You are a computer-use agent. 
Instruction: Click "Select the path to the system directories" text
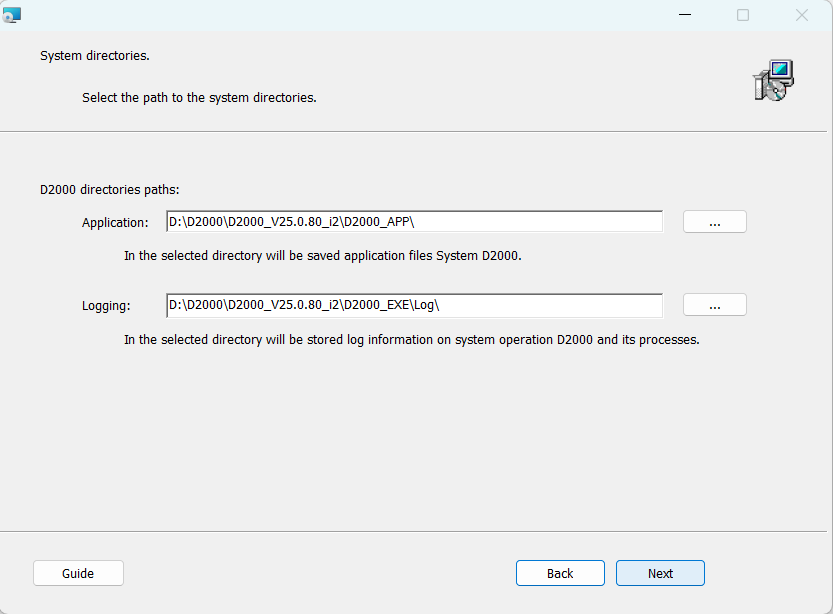199,98
